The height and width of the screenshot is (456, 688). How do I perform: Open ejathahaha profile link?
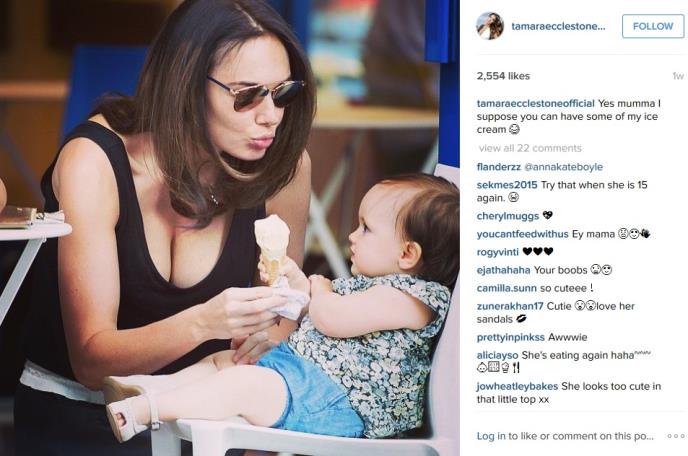pyautogui.click(x=503, y=270)
